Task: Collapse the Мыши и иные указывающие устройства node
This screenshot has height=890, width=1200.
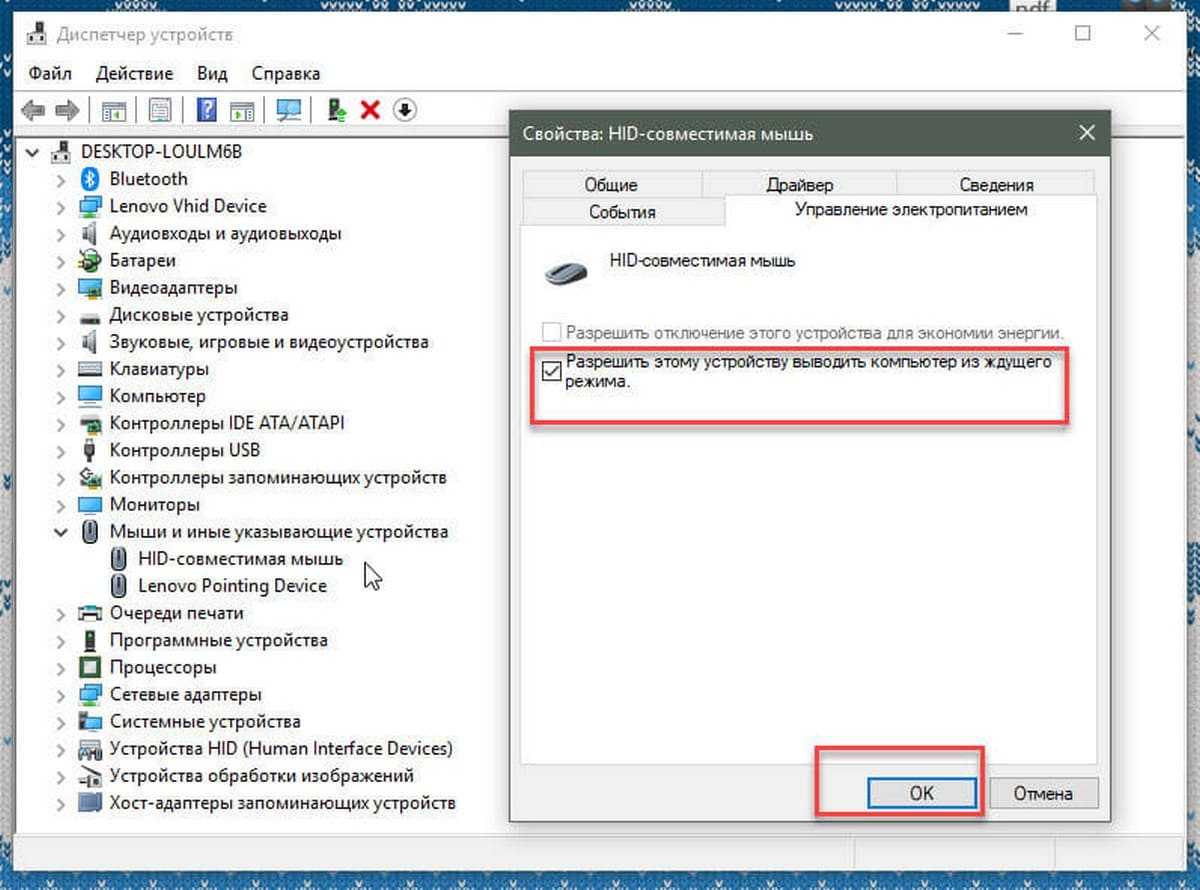Action: tap(61, 532)
